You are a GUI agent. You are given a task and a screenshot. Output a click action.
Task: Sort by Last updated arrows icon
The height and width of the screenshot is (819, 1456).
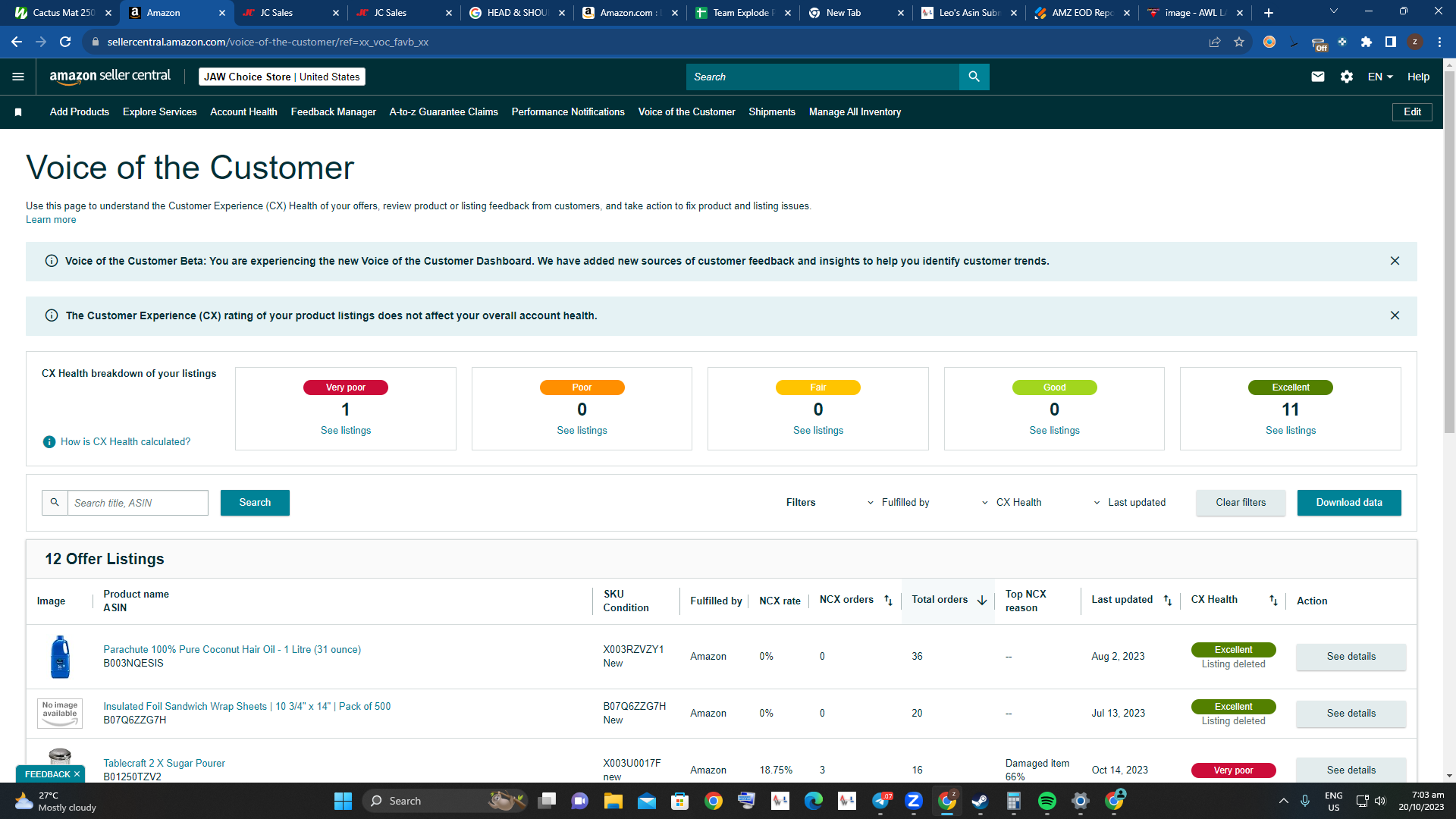(1168, 601)
